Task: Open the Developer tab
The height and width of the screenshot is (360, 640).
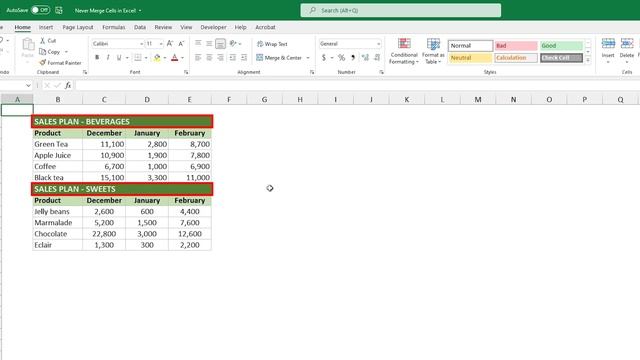Action: point(213,27)
